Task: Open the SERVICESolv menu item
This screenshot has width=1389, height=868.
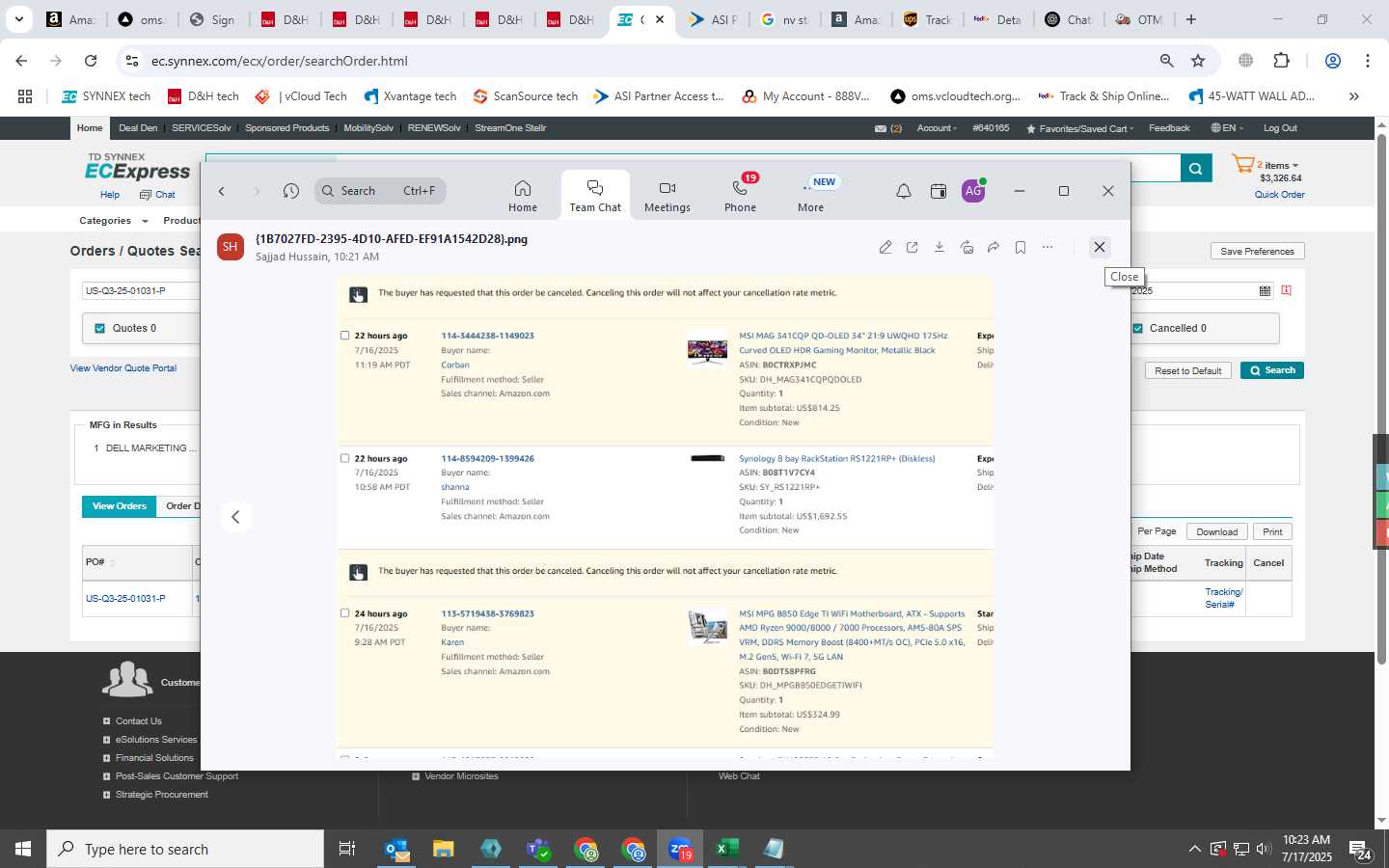Action: [x=201, y=128]
